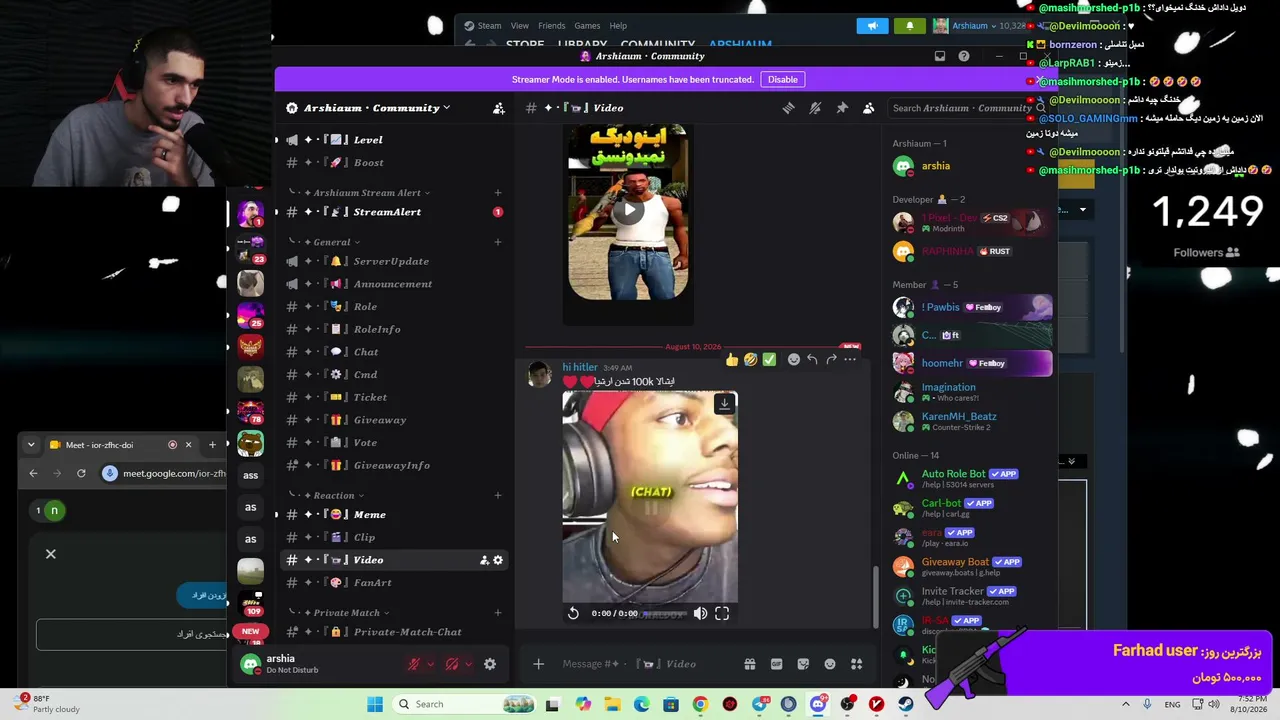Image resolution: width=1280 pixels, height=720 pixels.
Task: Open notification settings bell-slash icon
Action: [x=815, y=108]
